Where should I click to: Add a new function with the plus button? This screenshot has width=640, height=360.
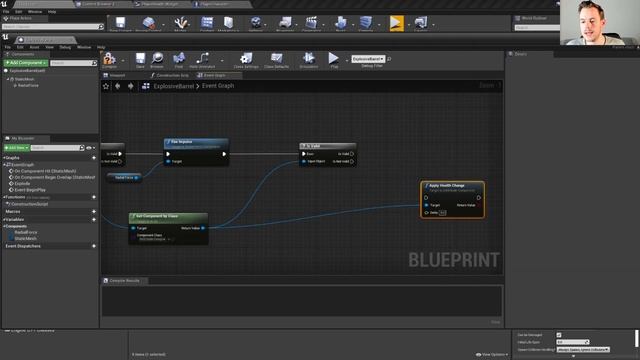click(94, 197)
